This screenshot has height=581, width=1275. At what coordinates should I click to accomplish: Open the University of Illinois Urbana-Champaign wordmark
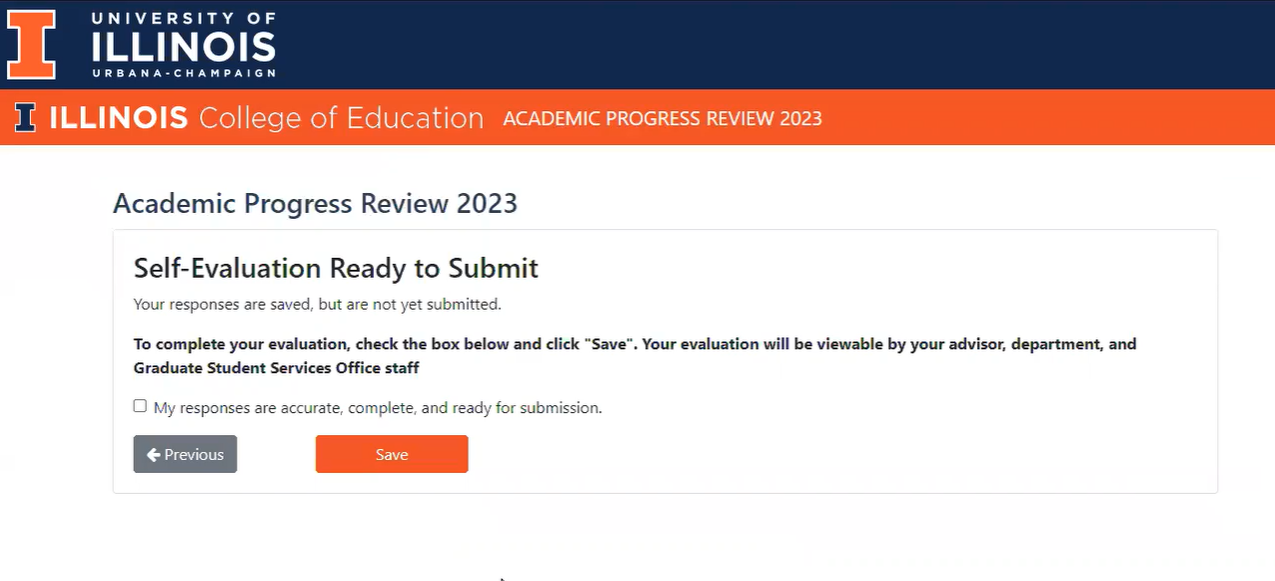(x=183, y=44)
